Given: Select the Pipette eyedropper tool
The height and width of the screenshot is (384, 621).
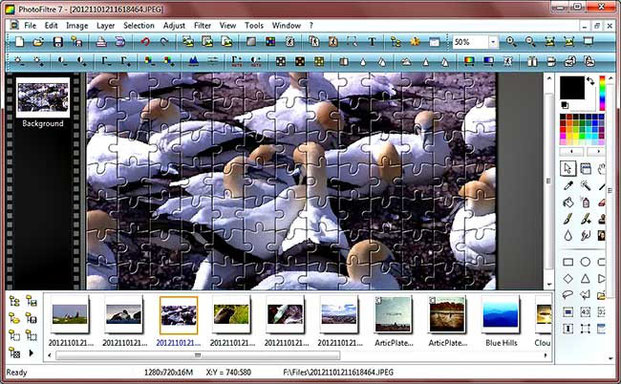Looking at the screenshot, I should [568, 185].
